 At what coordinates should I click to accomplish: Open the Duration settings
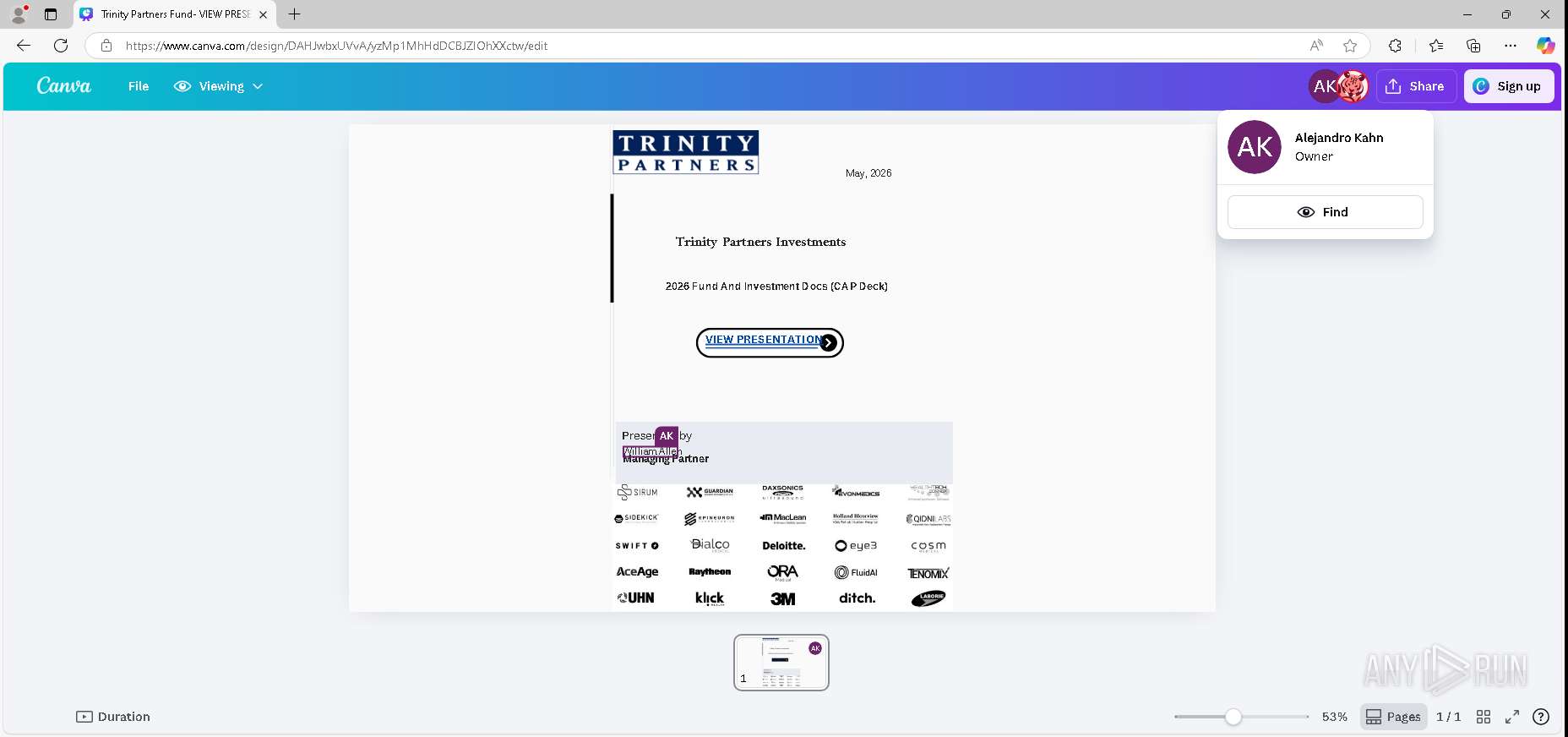113,717
